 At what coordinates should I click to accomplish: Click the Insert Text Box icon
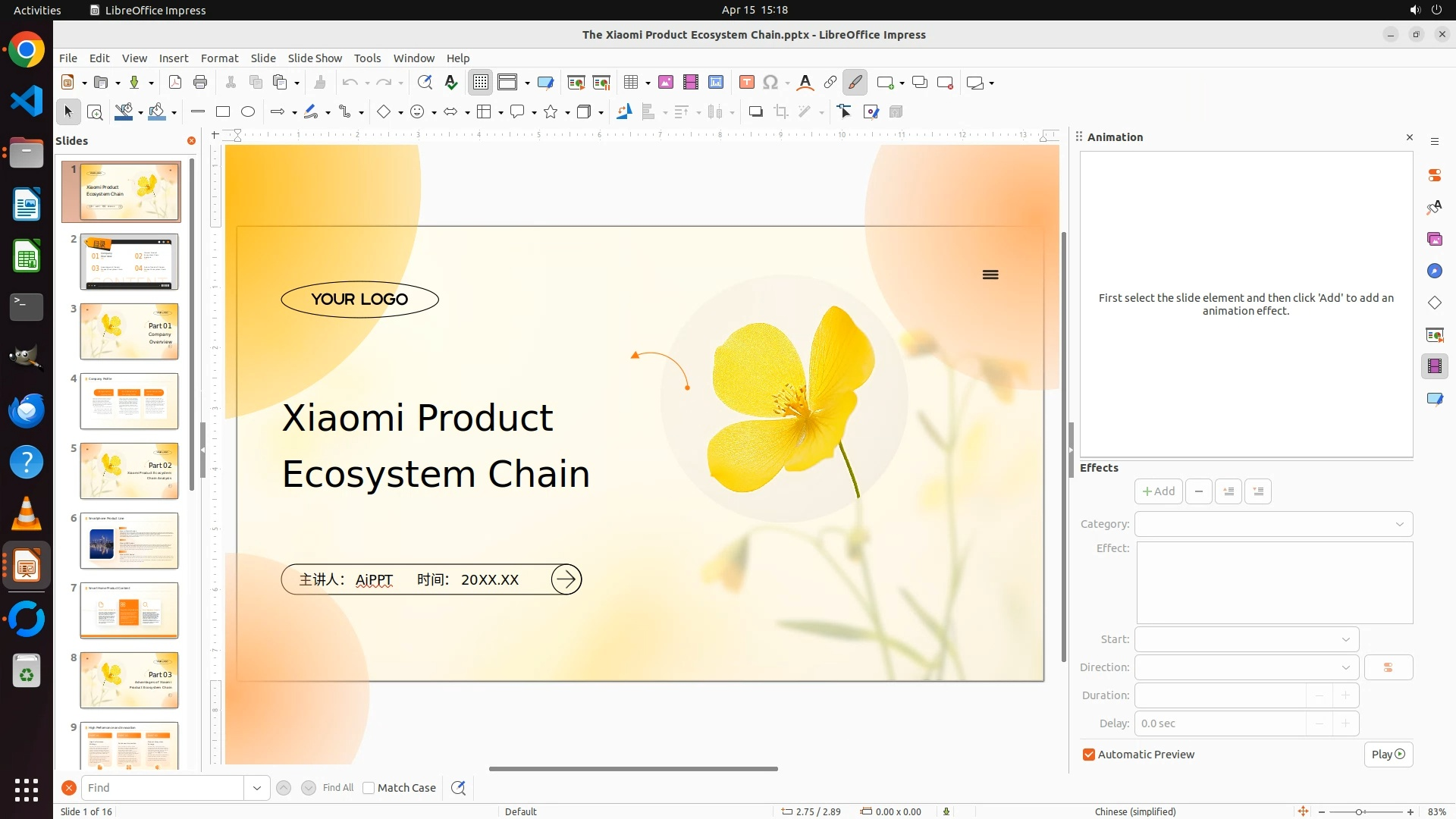click(x=746, y=83)
